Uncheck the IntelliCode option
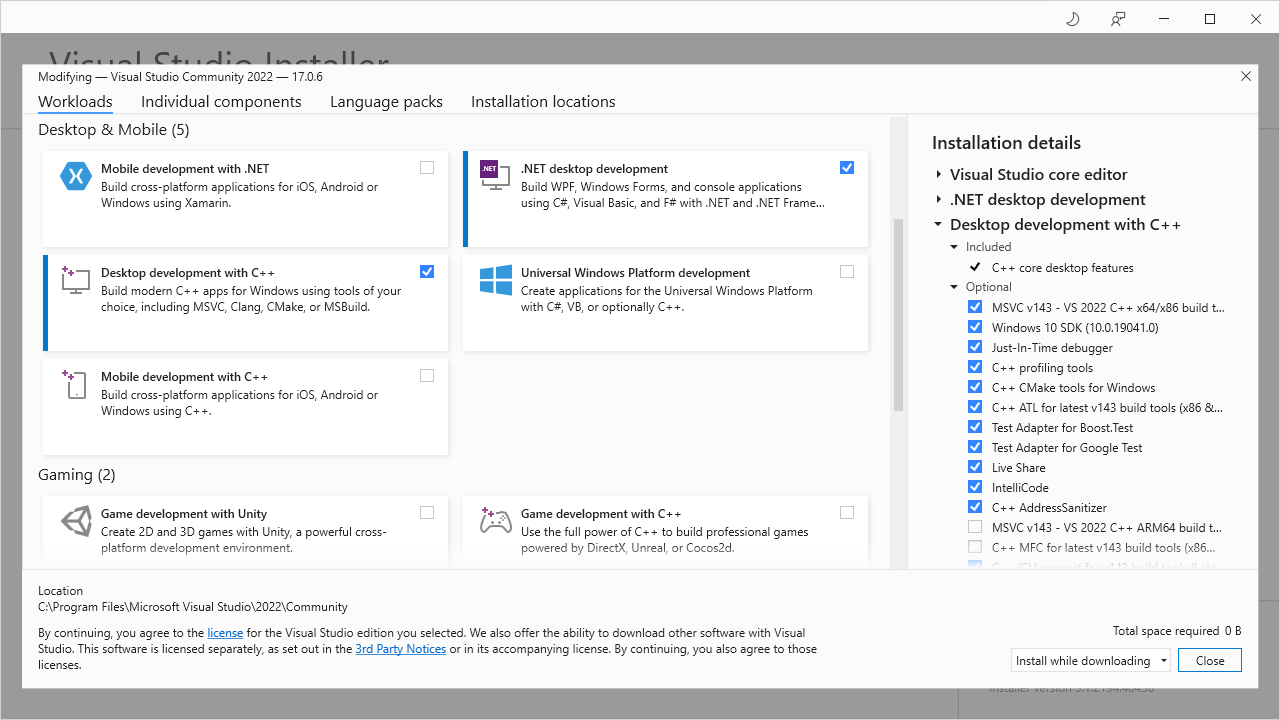 pyautogui.click(x=975, y=487)
